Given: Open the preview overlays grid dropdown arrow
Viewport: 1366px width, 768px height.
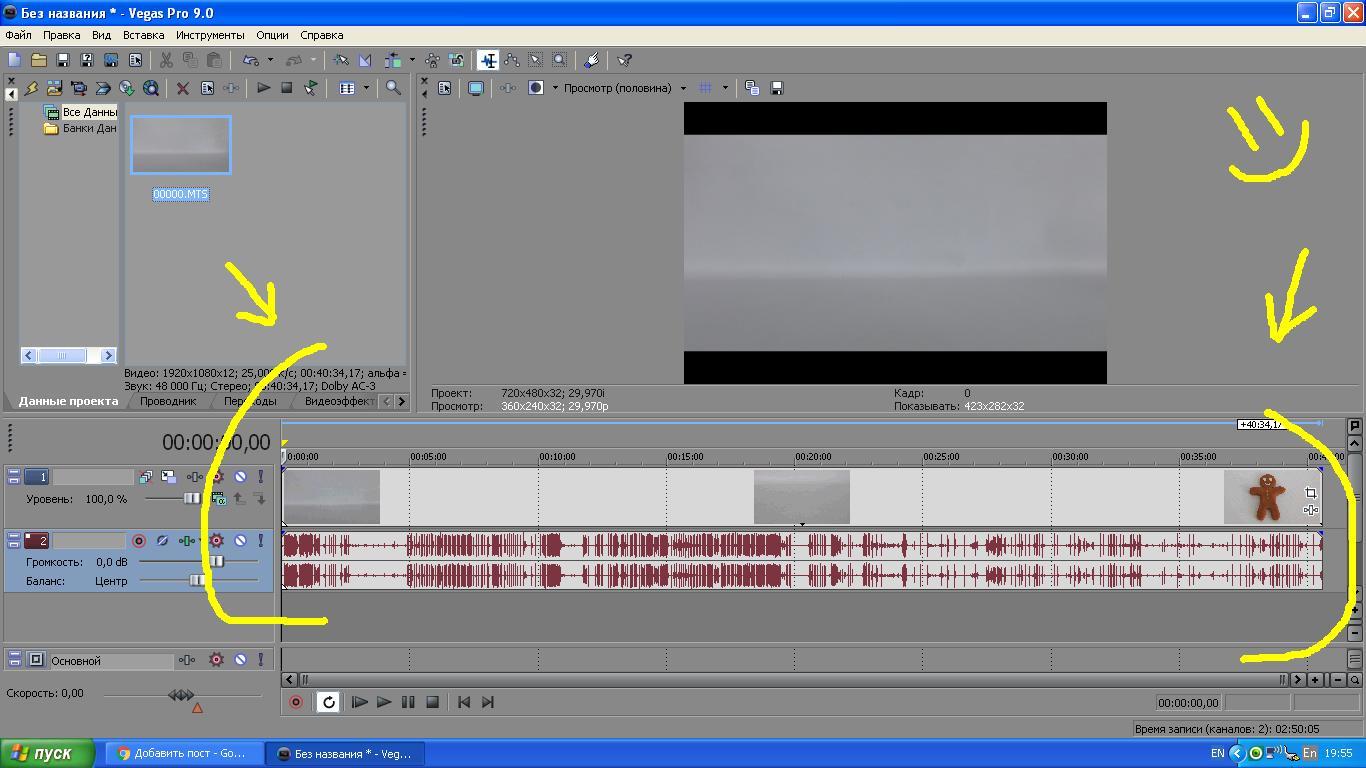Looking at the screenshot, I should pos(725,88).
